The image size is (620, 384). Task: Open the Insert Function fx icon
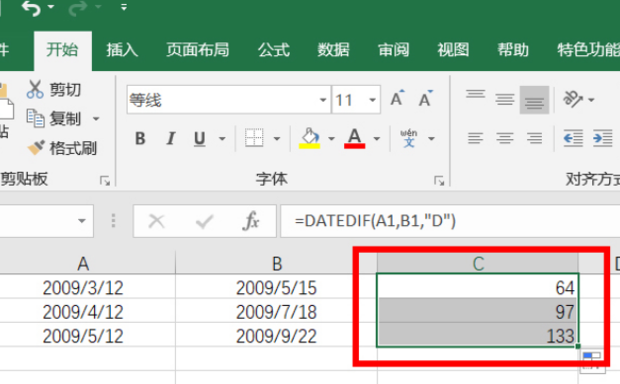[251, 221]
